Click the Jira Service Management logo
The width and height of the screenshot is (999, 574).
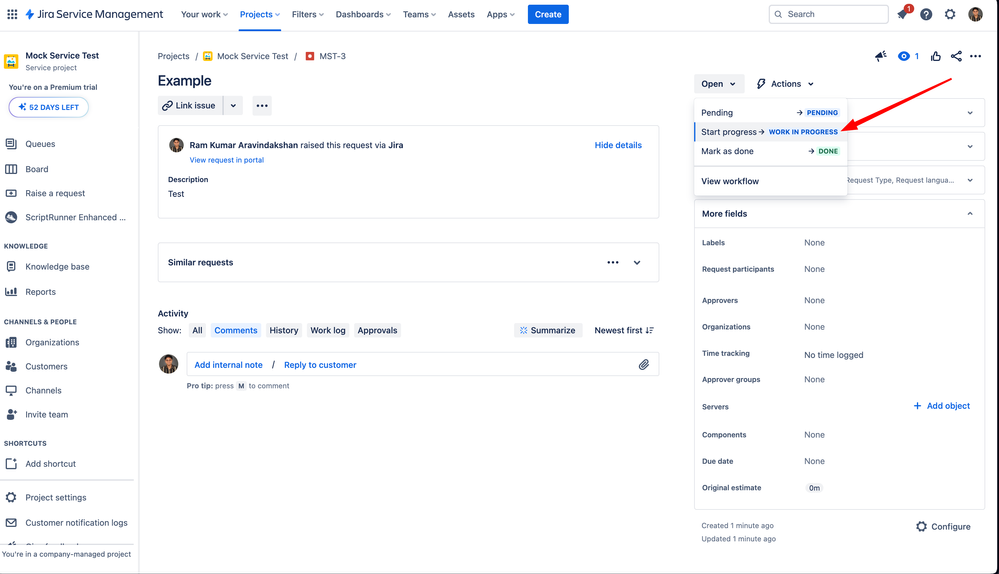94,14
